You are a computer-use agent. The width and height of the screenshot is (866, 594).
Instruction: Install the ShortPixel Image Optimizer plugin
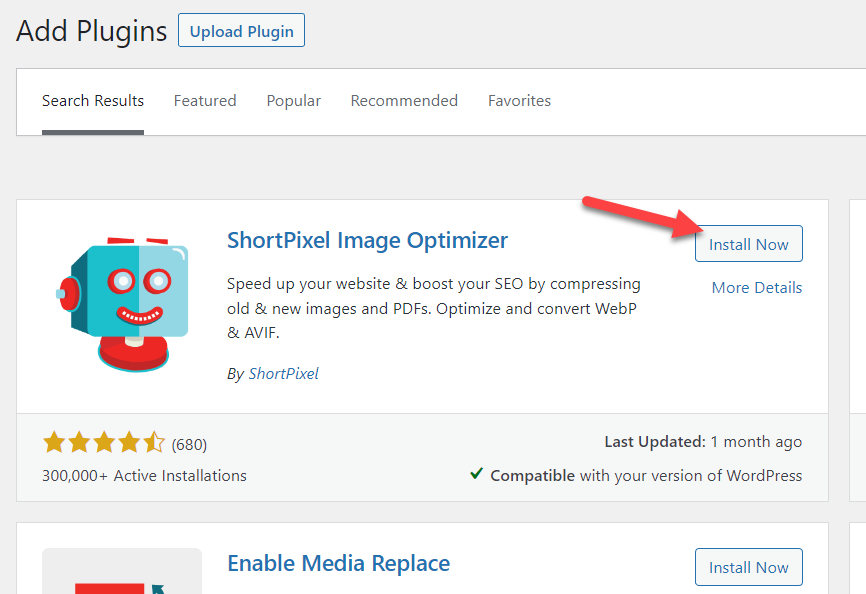coord(748,243)
